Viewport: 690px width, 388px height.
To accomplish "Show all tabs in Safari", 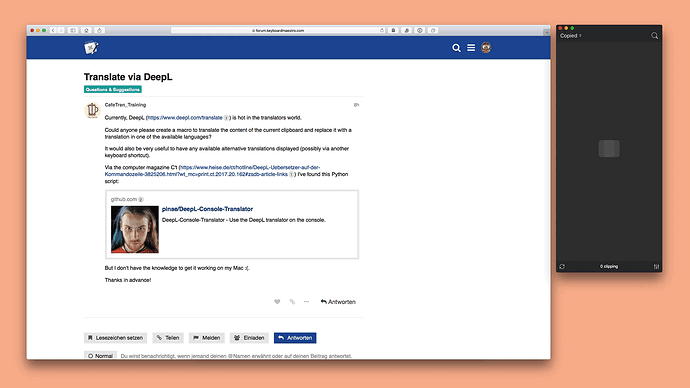I will [433, 30].
